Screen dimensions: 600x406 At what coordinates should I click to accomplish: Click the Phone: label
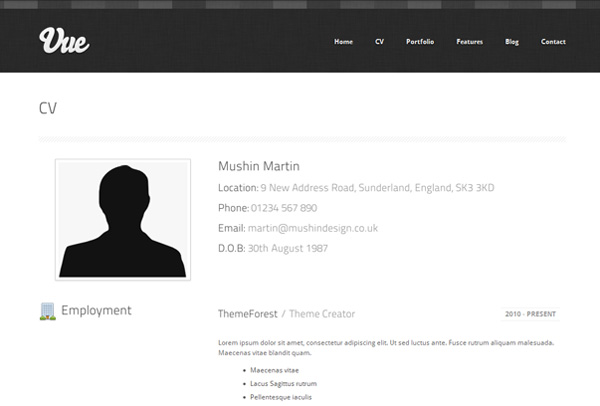[x=233, y=208]
